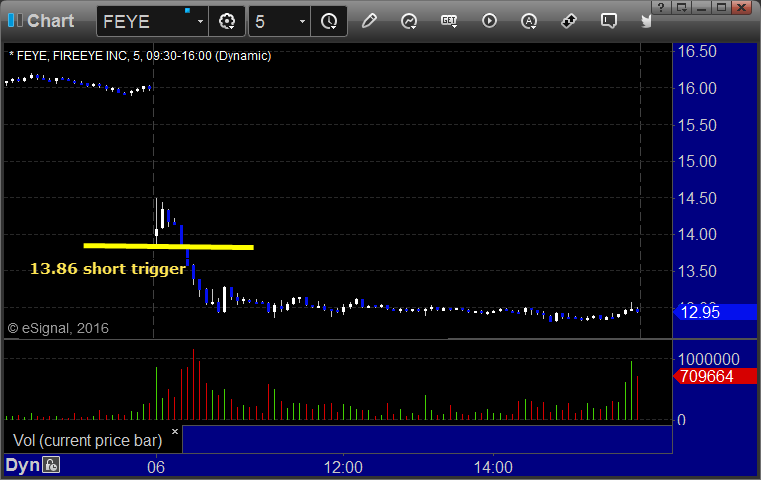
Task: Toggle the lock icon next to Dyn
Action: [x=51, y=465]
